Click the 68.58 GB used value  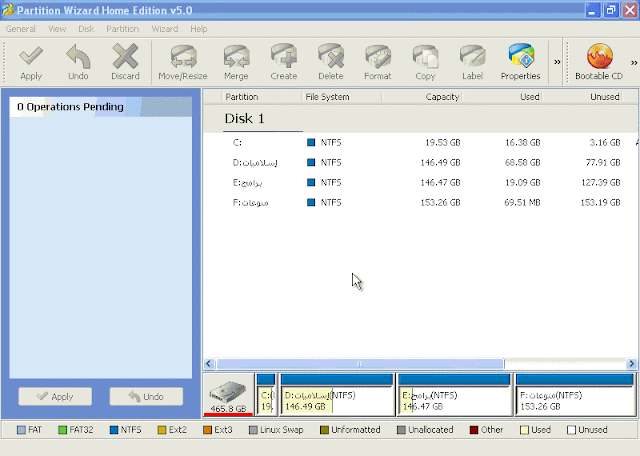pyautogui.click(x=522, y=162)
